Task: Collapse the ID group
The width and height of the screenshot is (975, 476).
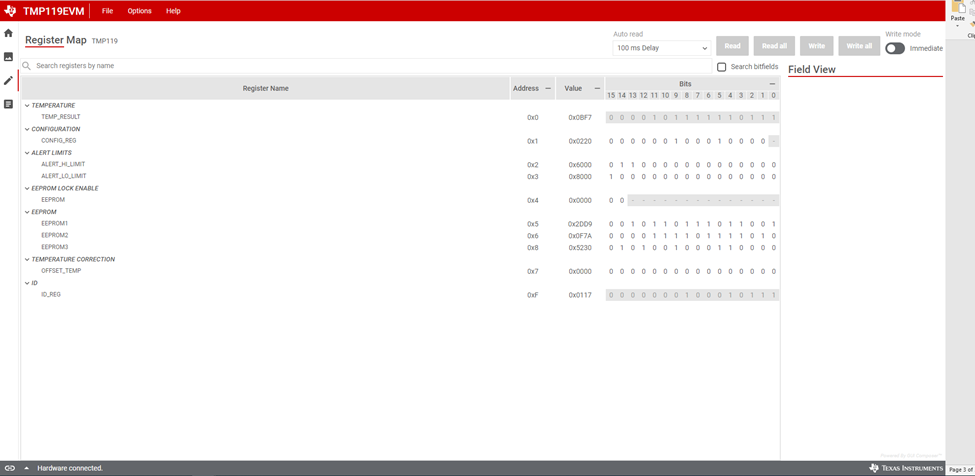Action: (x=27, y=283)
